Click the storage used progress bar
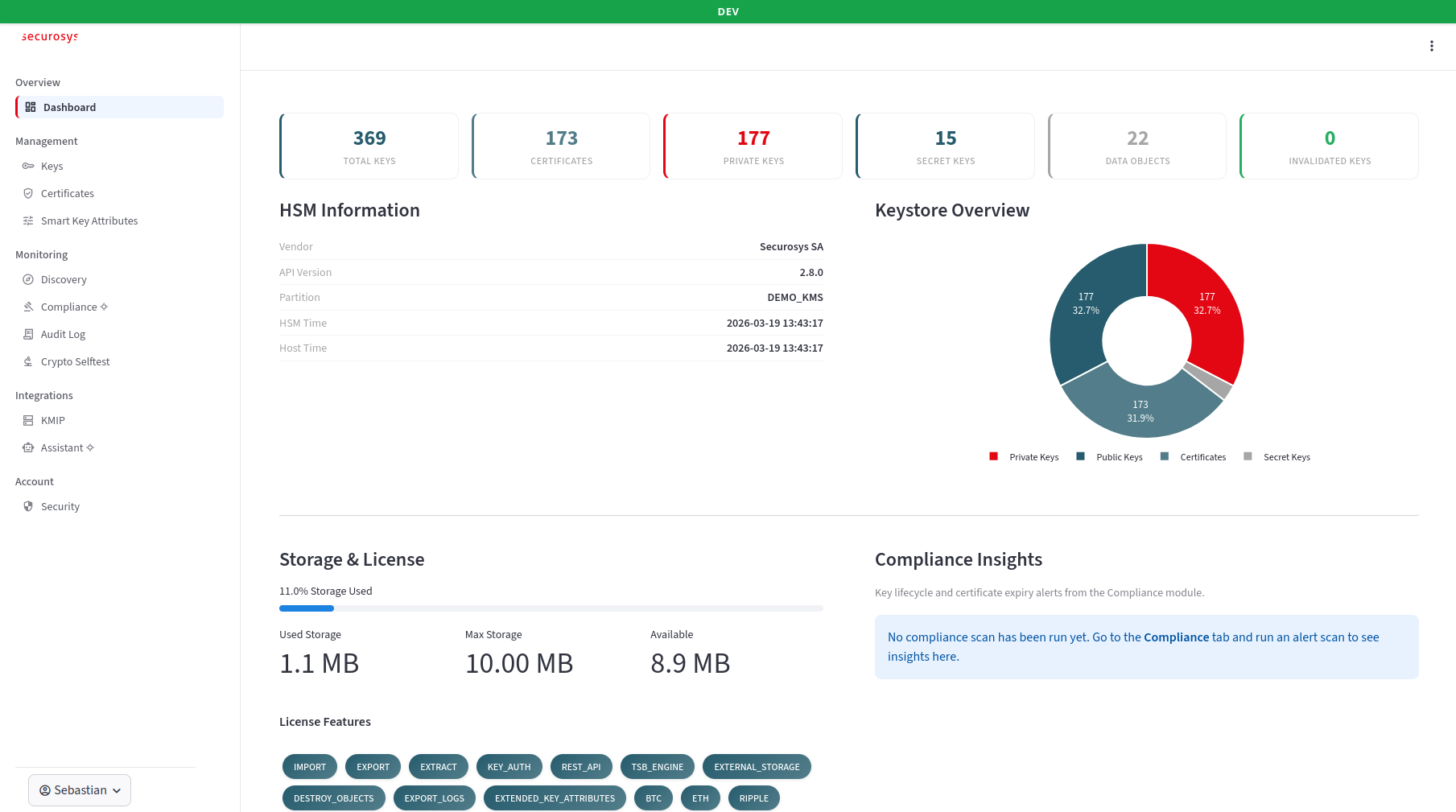 pos(551,608)
